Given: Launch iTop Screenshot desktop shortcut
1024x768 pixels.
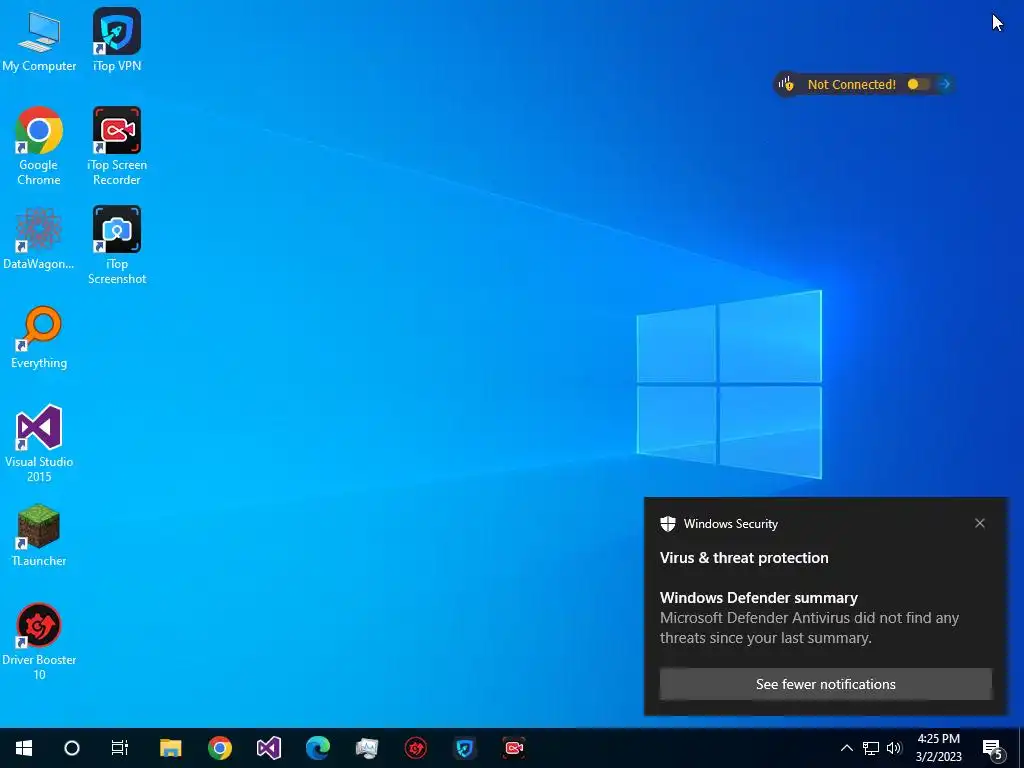Looking at the screenshot, I should tap(117, 246).
